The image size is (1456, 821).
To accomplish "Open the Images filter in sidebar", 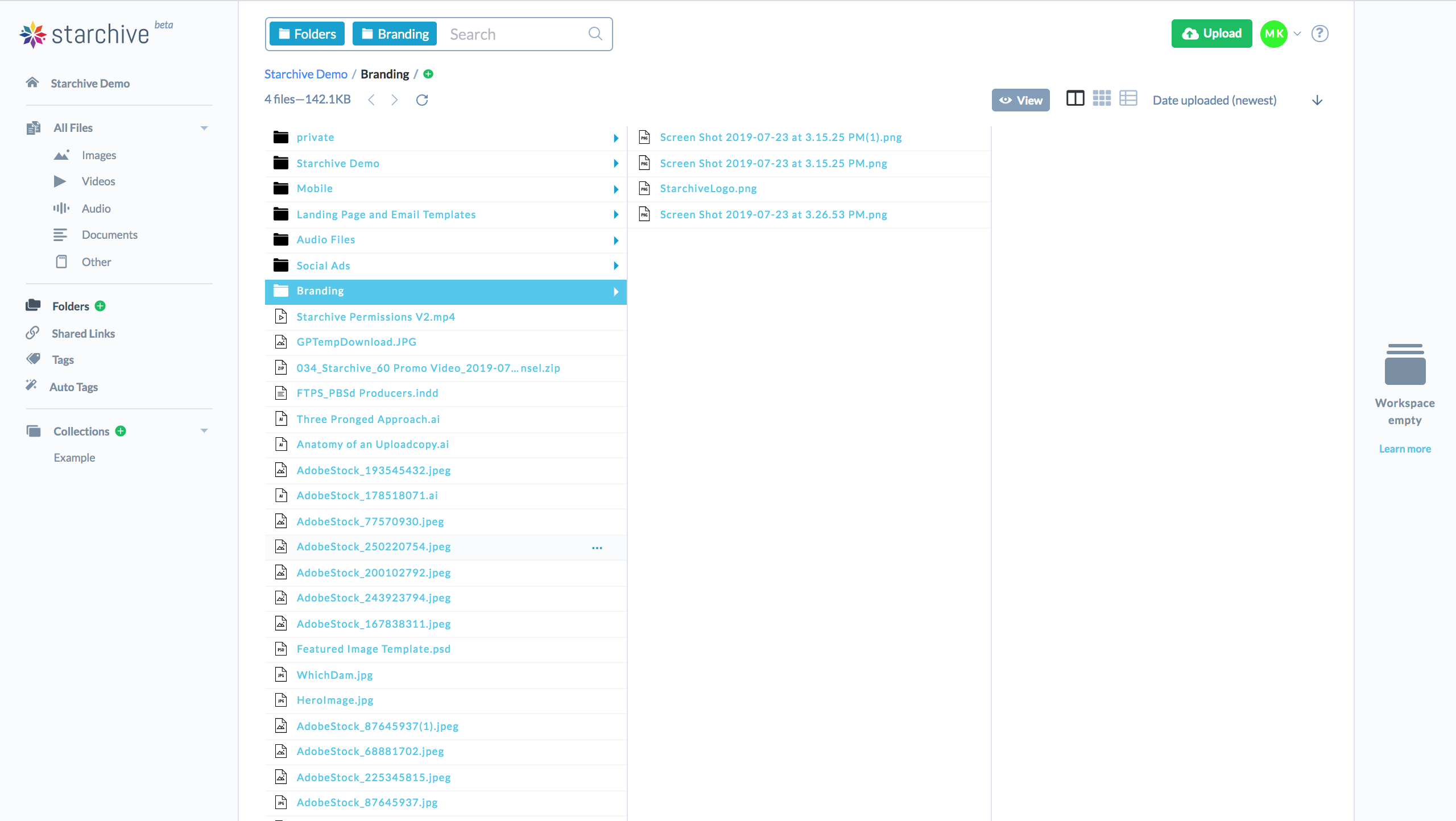I will [99, 155].
